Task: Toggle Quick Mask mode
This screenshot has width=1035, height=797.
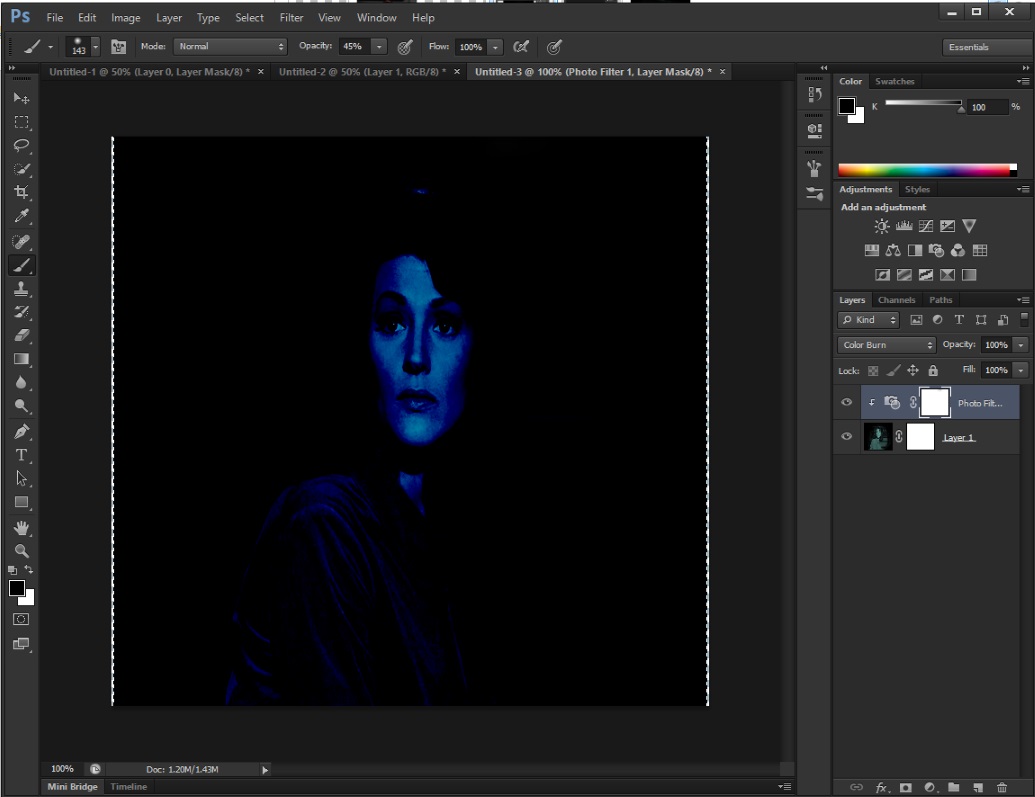Action: coord(21,620)
